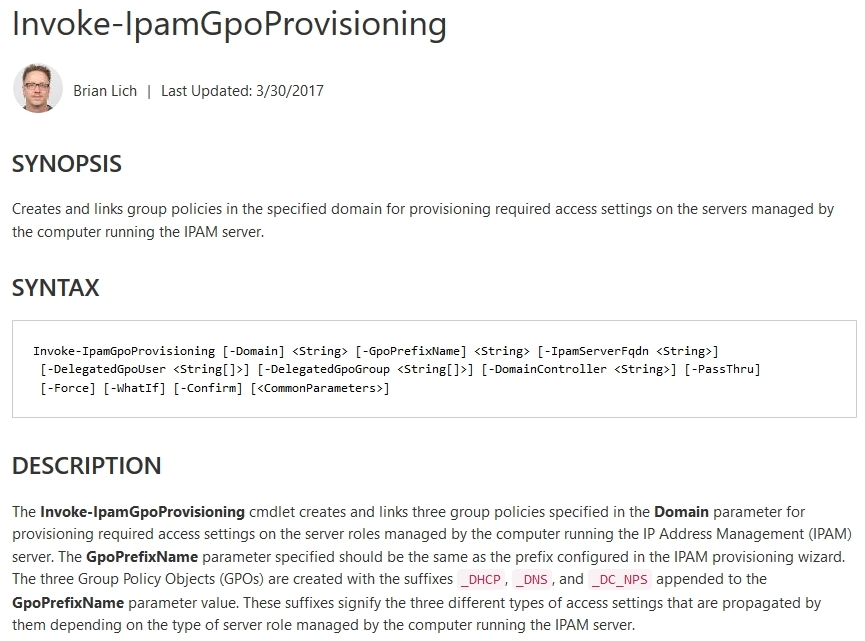Click the [-DomainController <String>] syntax parameter

(x=579, y=369)
